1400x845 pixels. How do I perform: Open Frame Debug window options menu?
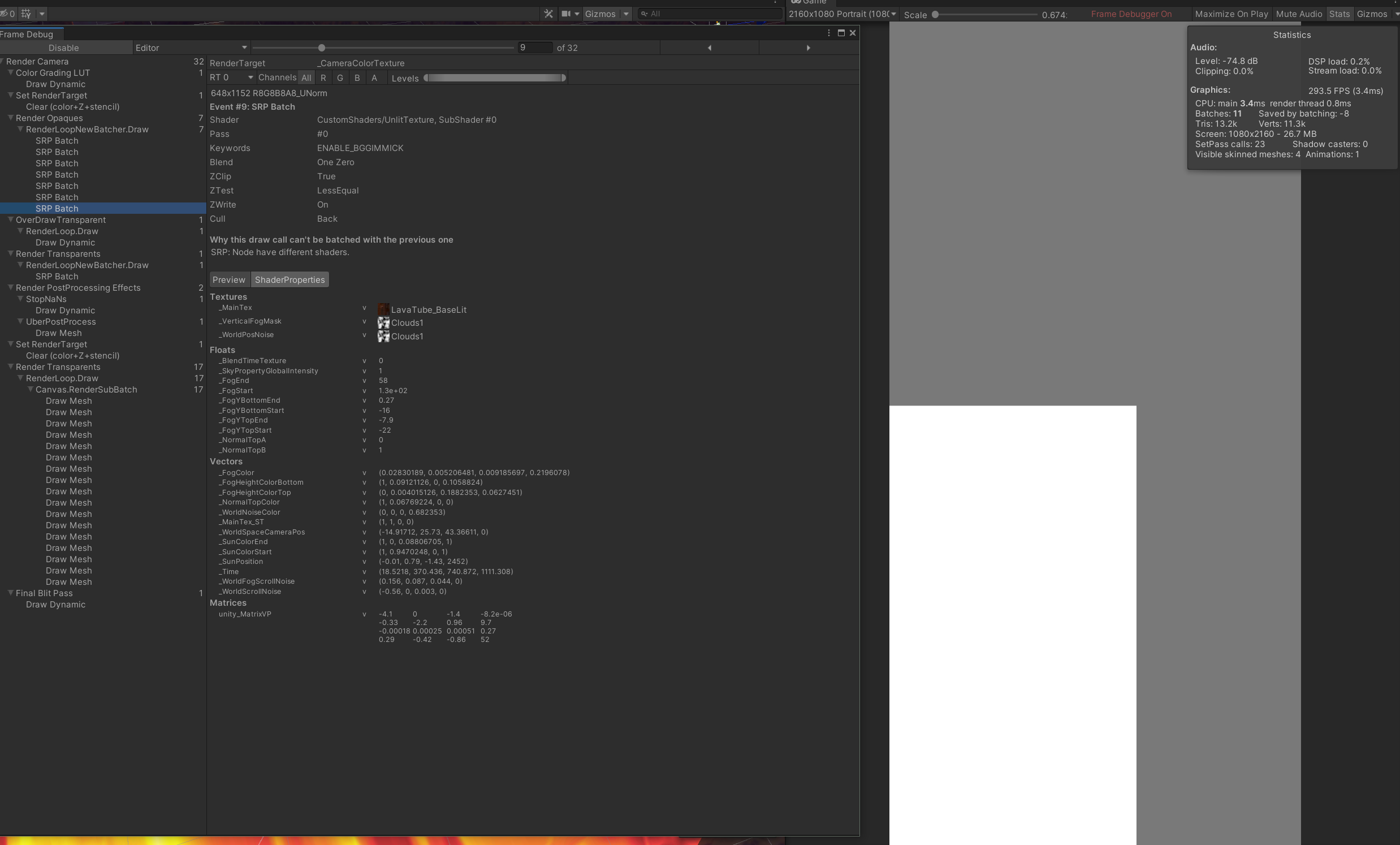[x=828, y=33]
